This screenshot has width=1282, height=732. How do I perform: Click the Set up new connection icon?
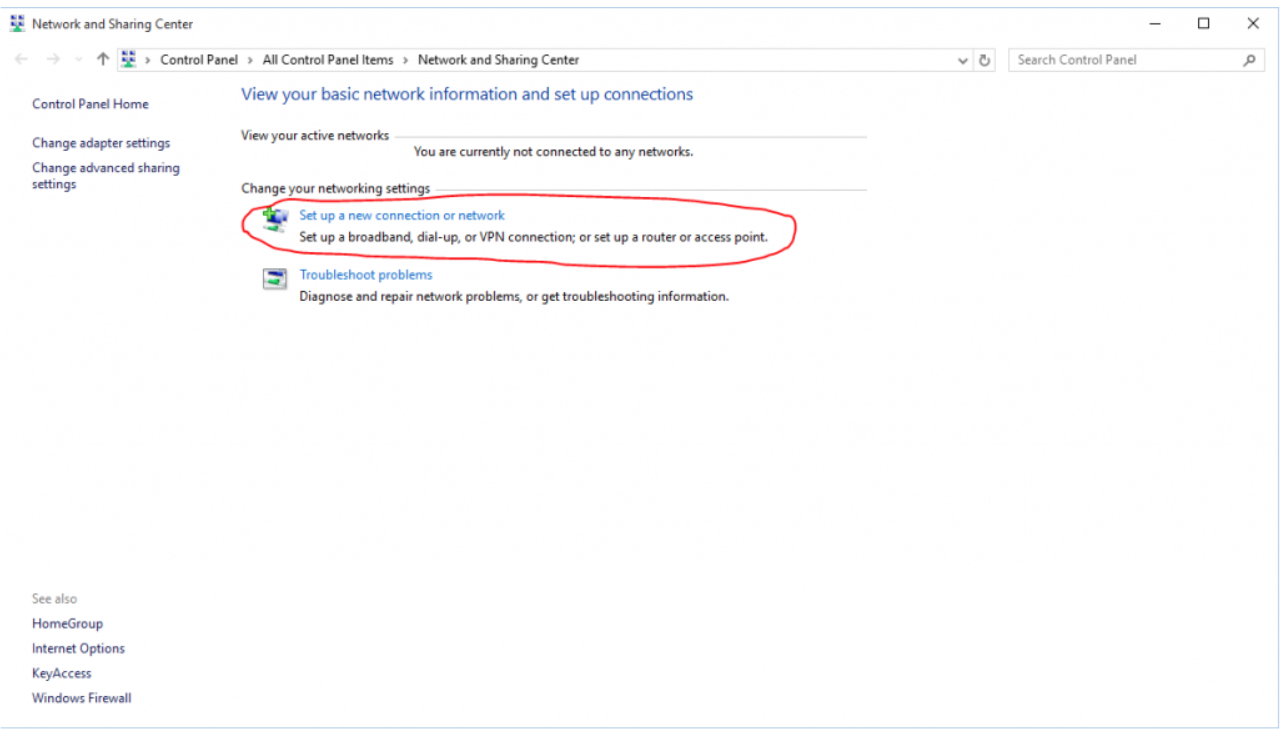pos(274,219)
